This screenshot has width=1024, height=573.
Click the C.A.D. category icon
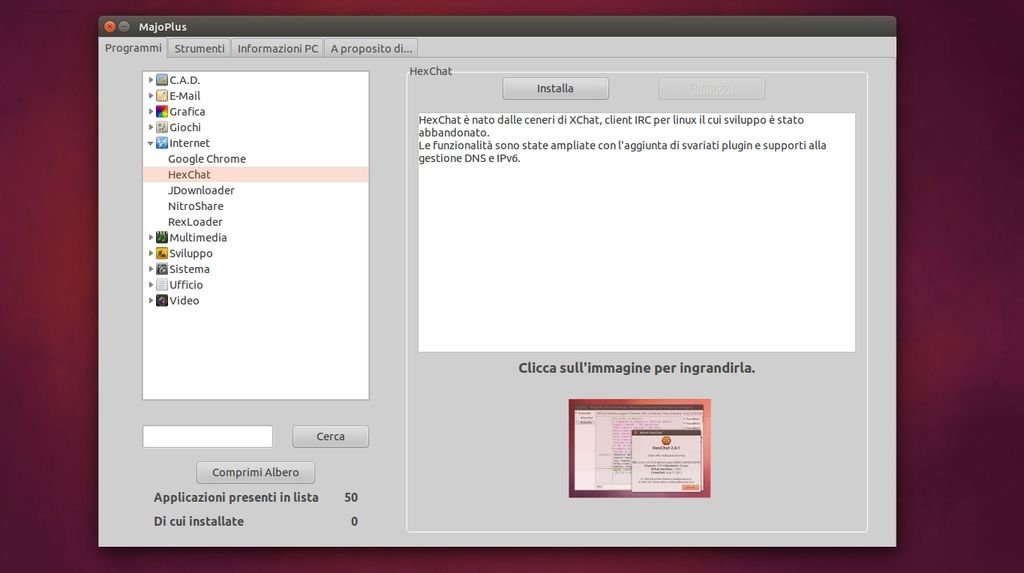[x=162, y=80]
